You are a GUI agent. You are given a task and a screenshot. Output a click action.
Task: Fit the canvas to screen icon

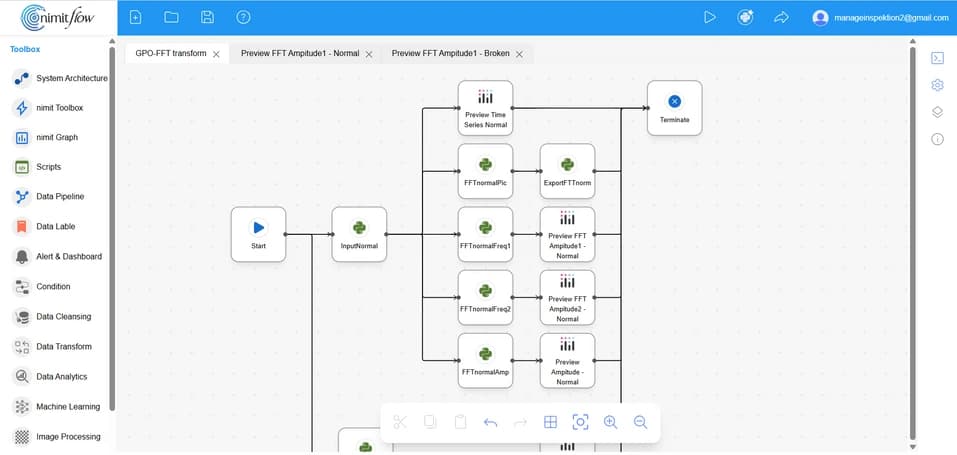click(580, 422)
